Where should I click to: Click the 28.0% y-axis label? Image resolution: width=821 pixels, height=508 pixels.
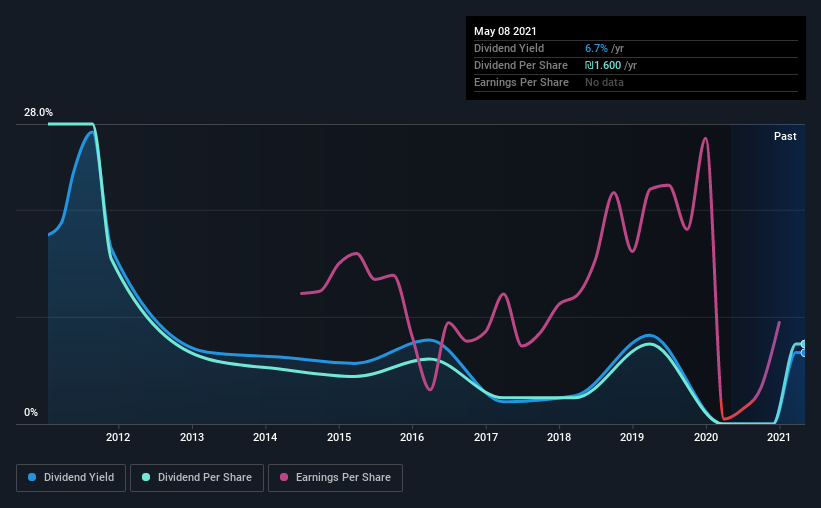(38, 113)
